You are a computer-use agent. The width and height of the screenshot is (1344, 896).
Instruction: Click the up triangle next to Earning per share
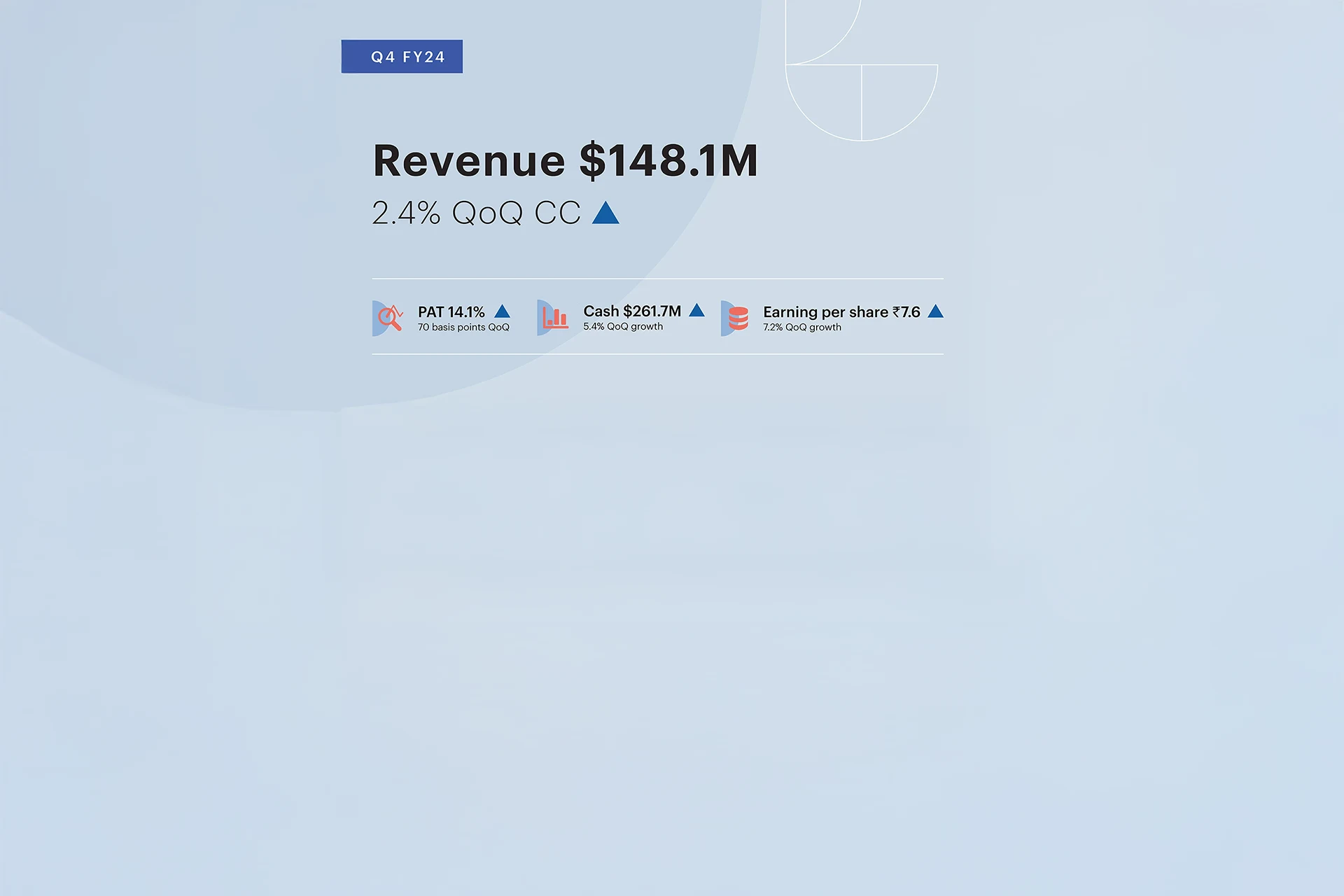(x=935, y=311)
